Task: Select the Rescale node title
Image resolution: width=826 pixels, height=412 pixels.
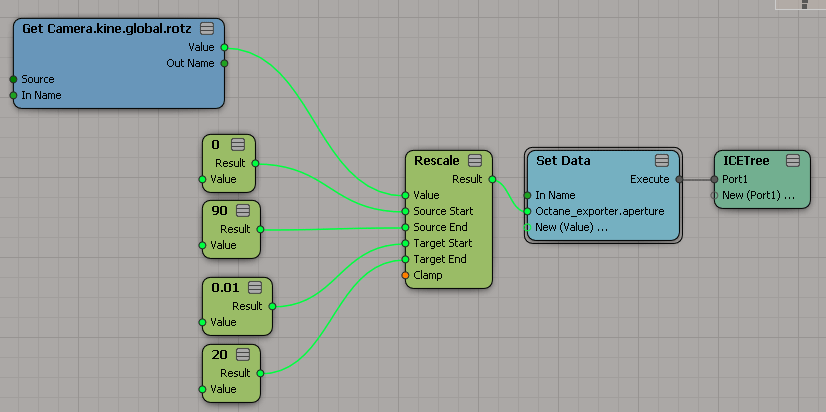Action: (x=437, y=160)
